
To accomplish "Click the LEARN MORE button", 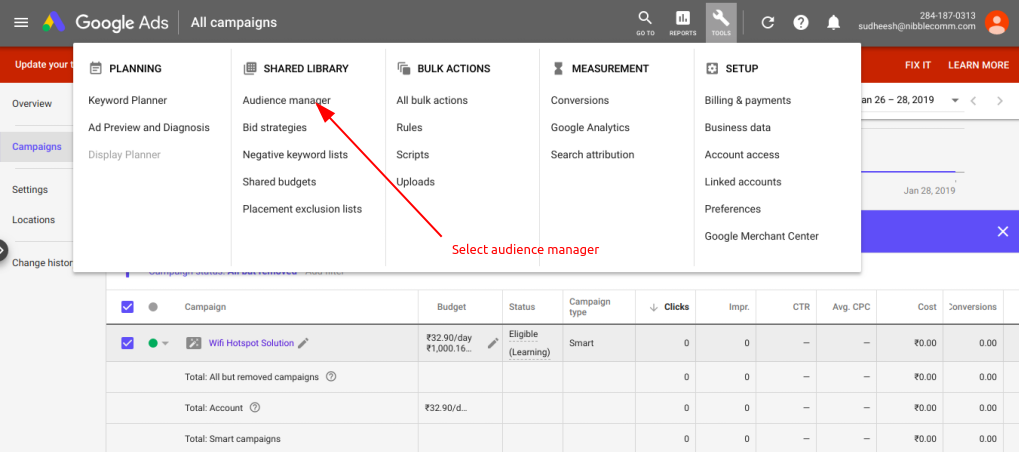I will [979, 66].
